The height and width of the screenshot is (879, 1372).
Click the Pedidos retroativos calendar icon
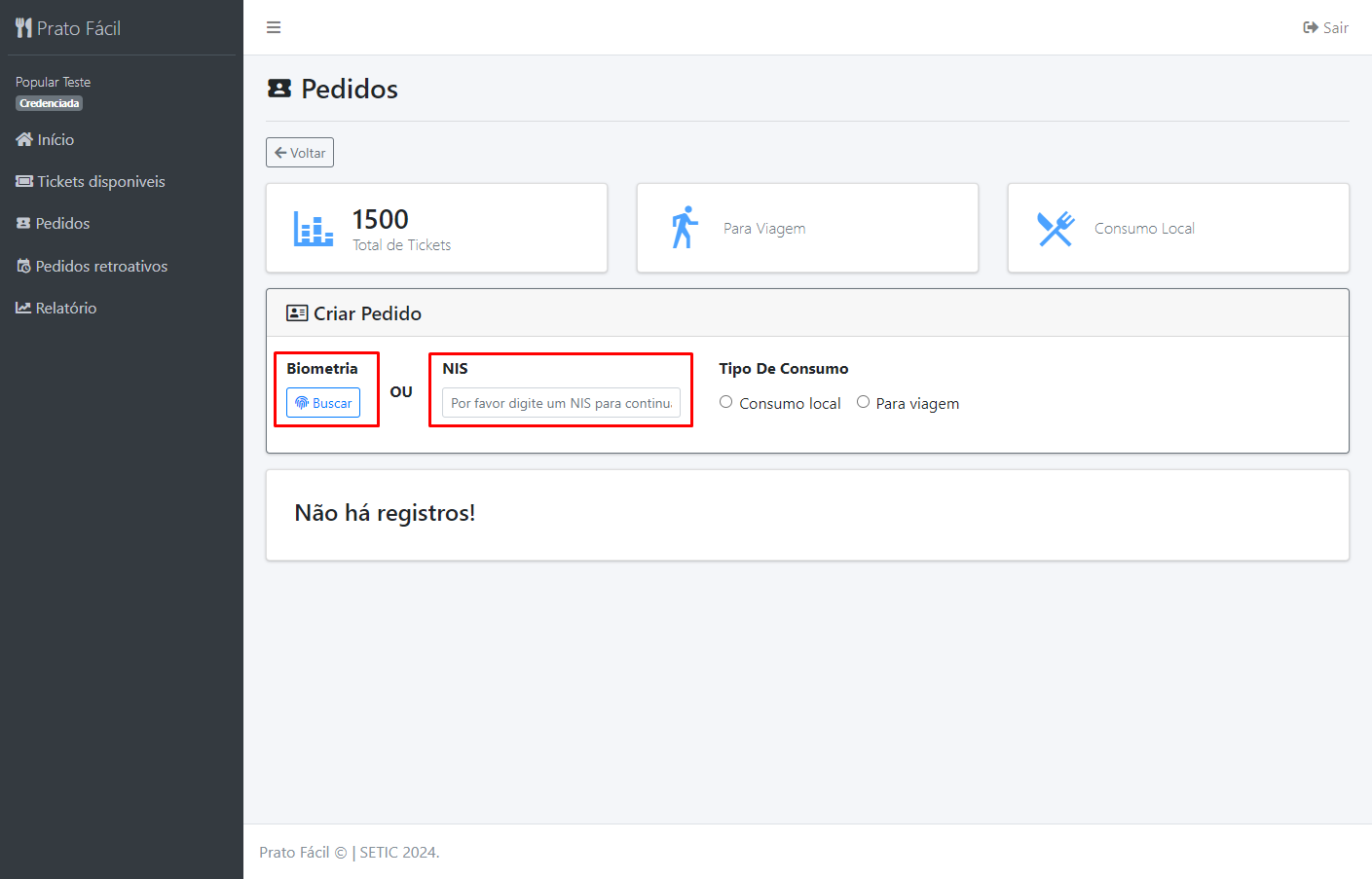(23, 266)
